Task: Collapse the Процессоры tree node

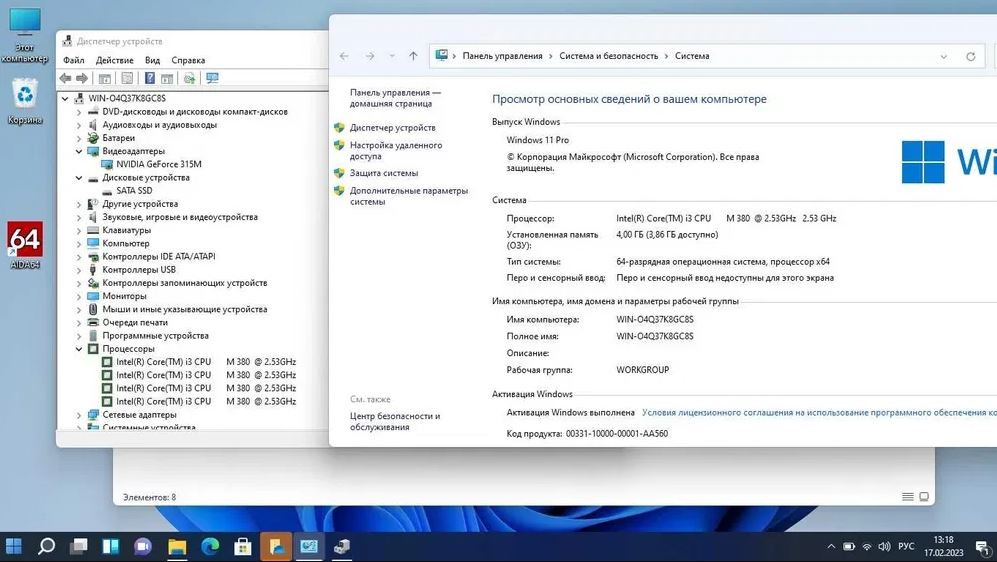Action: [80, 349]
